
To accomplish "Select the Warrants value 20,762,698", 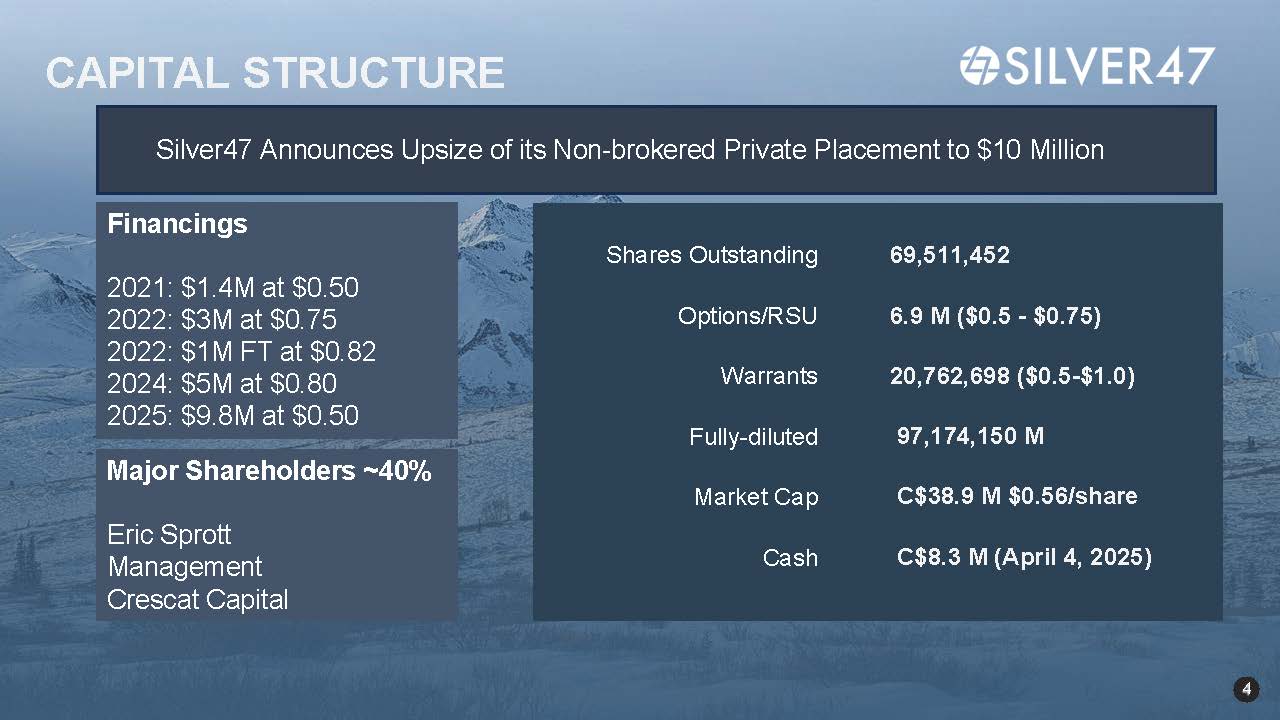I will pyautogui.click(x=1012, y=376).
